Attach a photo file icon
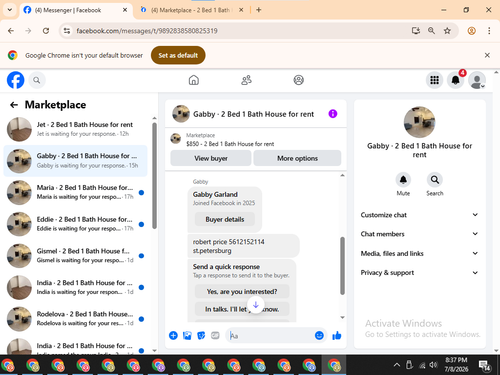 click(187, 335)
